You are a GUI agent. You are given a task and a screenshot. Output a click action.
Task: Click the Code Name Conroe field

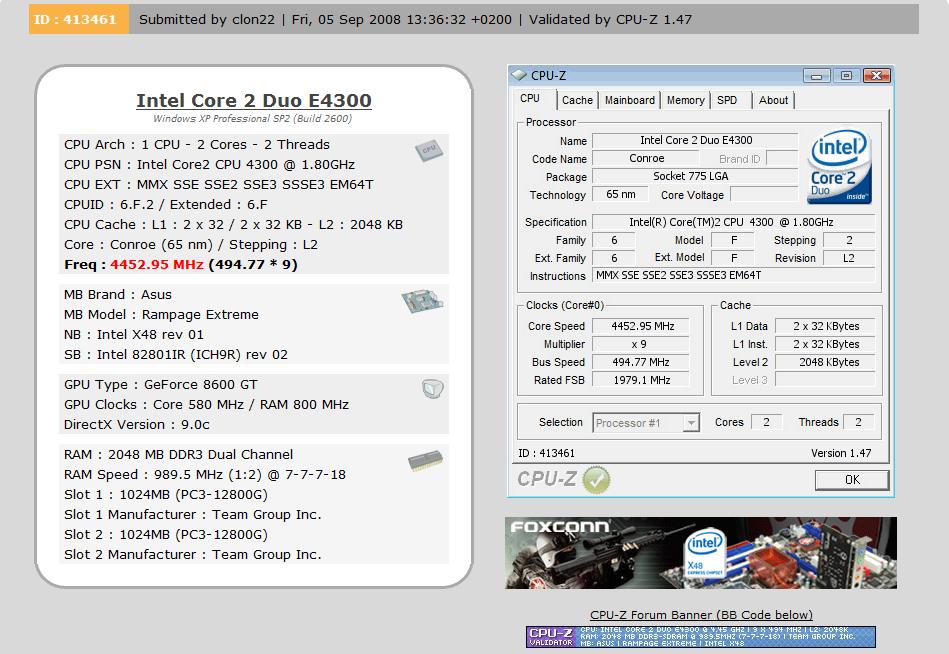[646, 159]
